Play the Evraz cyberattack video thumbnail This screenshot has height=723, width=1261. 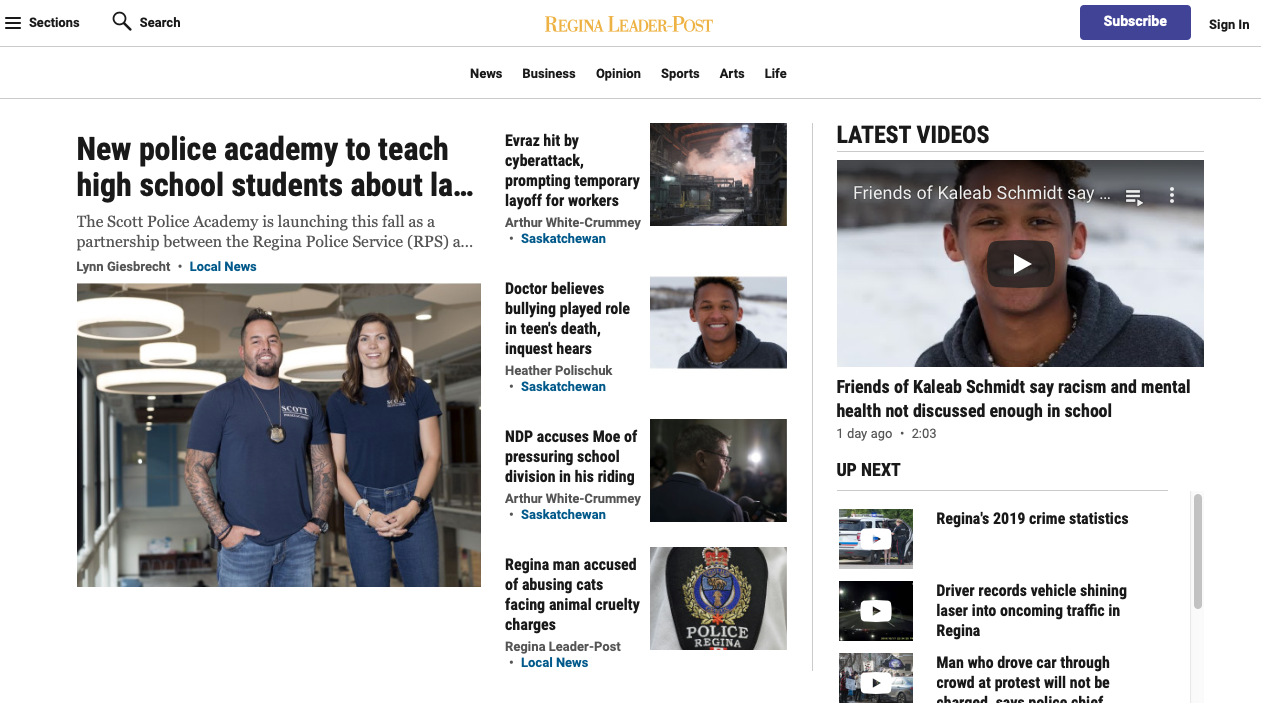coord(718,174)
